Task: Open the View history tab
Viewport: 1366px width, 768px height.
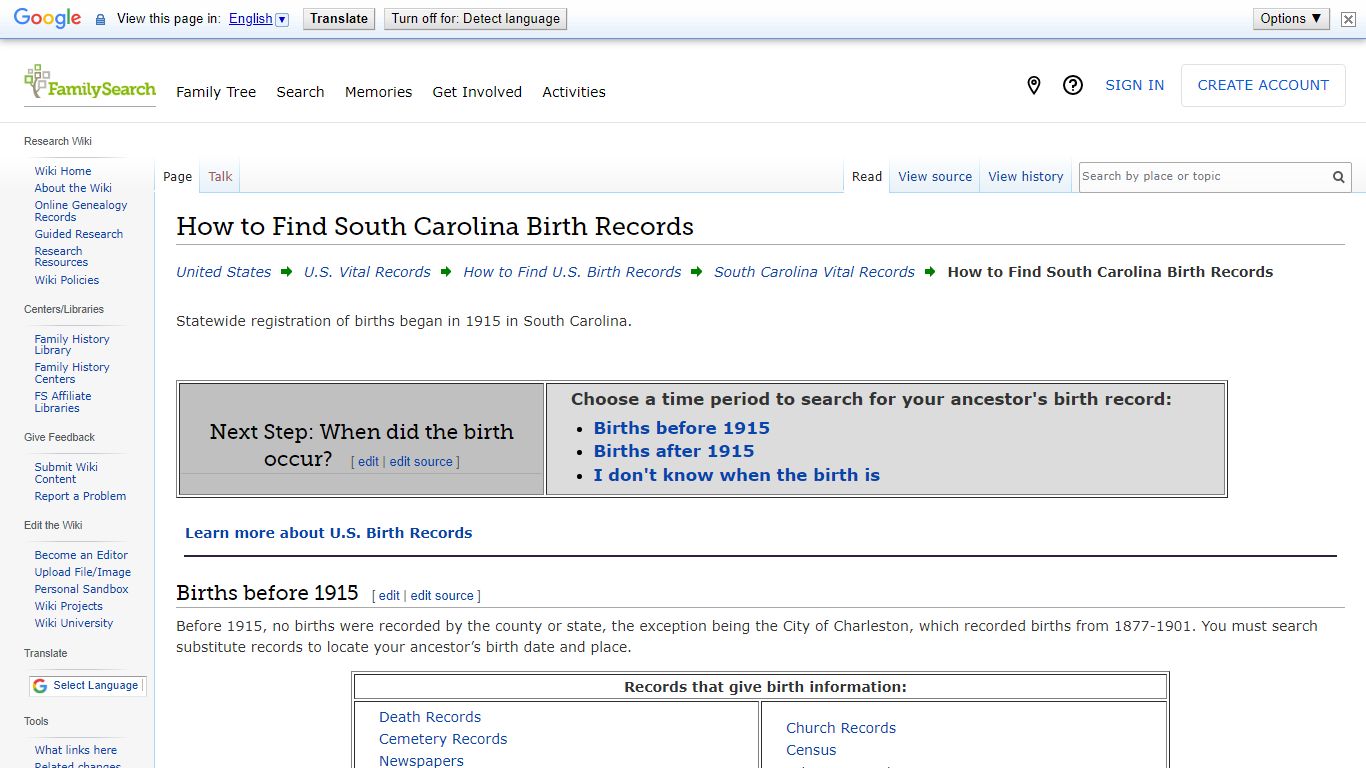Action: click(1026, 177)
